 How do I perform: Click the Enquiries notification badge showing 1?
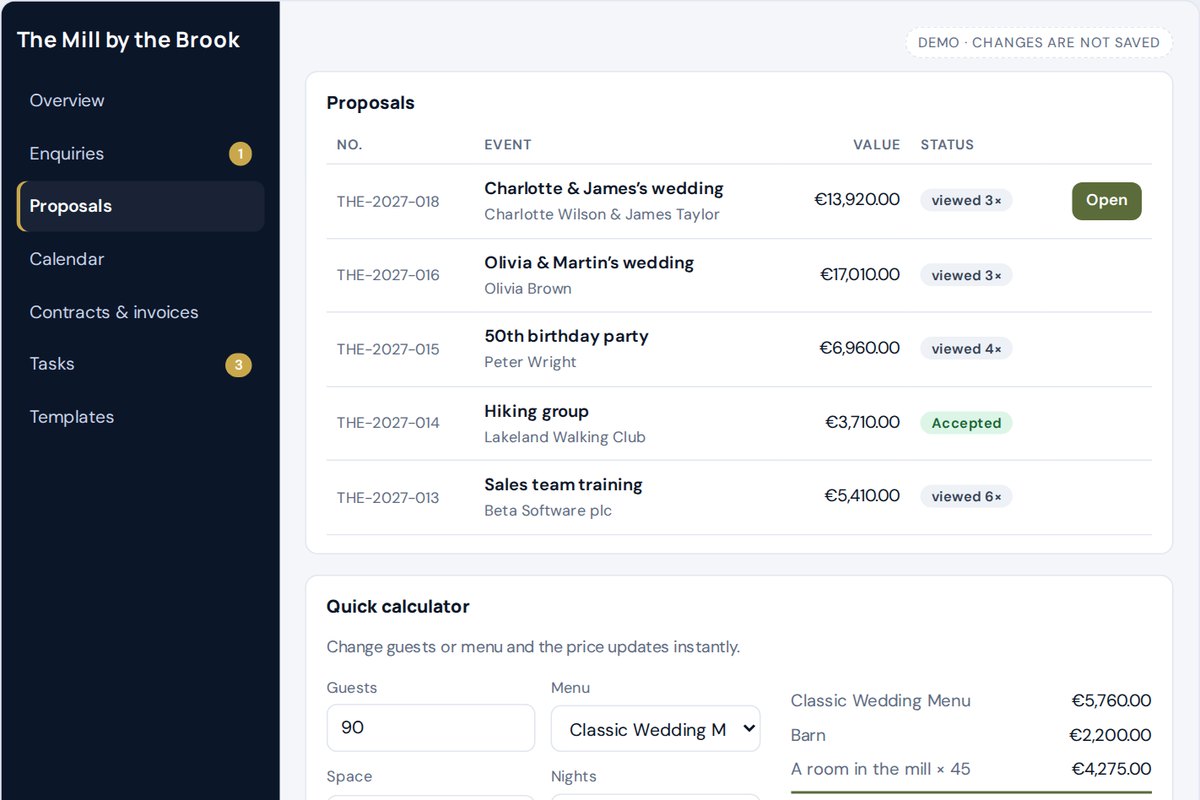click(240, 154)
